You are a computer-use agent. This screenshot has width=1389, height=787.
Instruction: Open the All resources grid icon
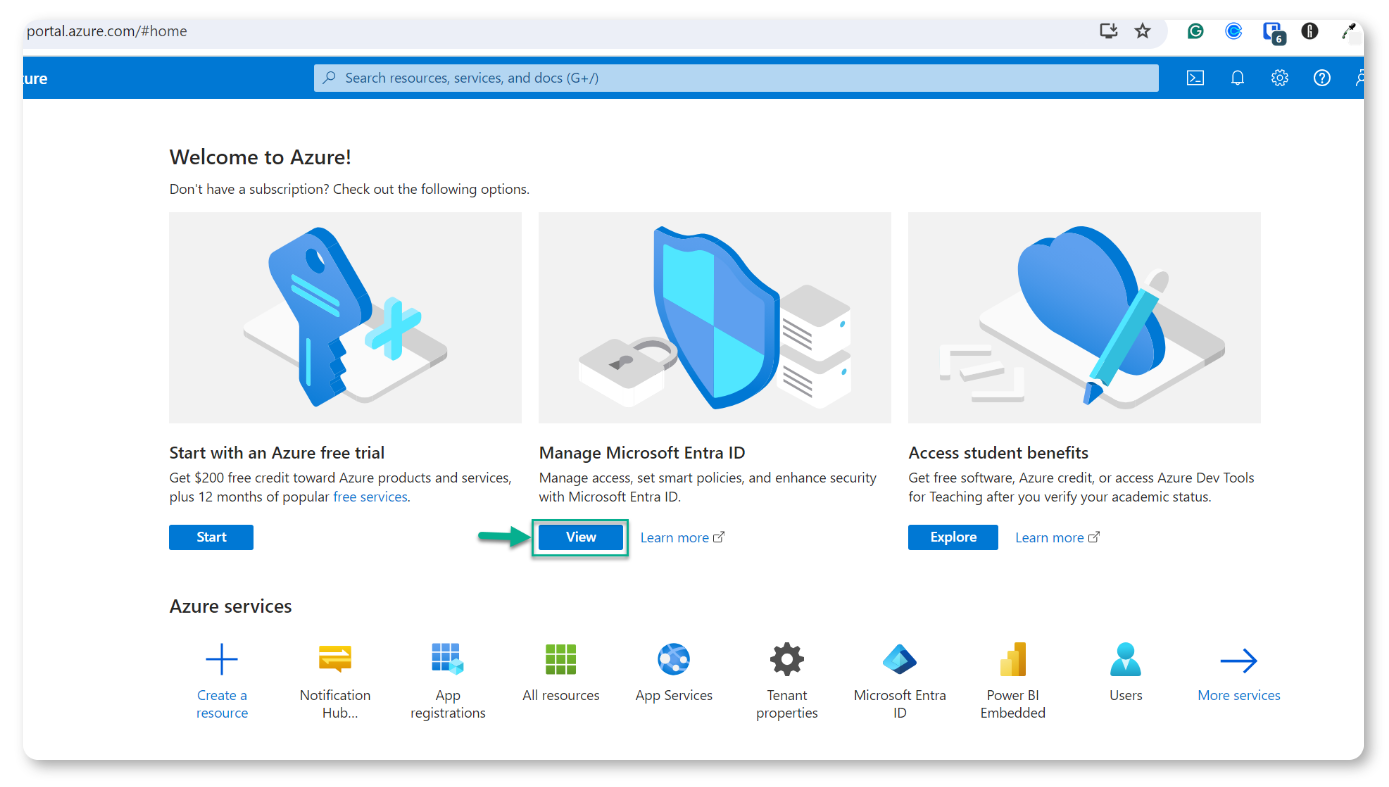click(561, 660)
